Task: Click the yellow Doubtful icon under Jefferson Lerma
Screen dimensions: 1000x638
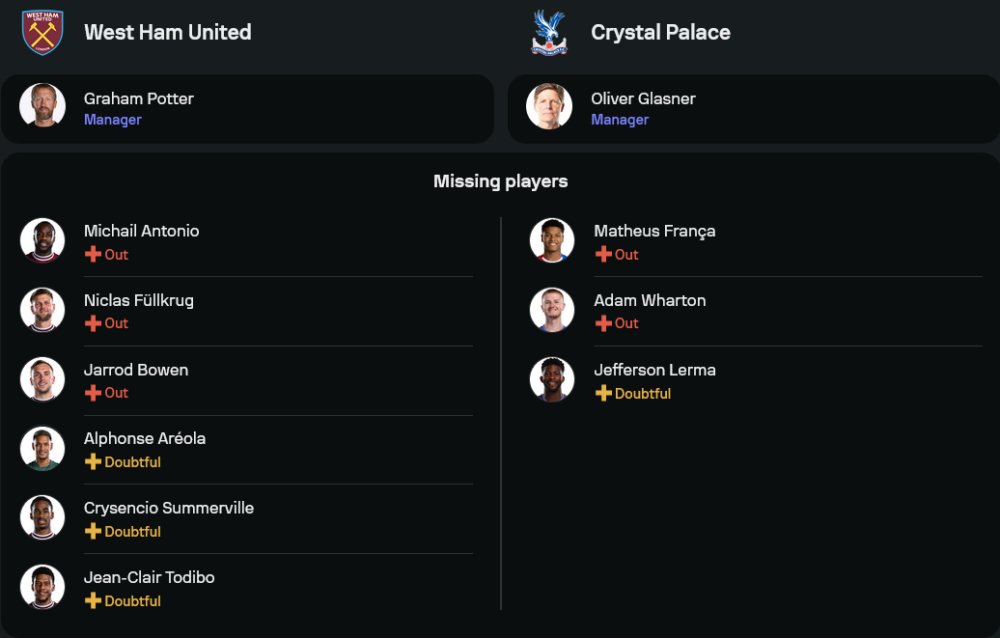Action: (x=603, y=393)
